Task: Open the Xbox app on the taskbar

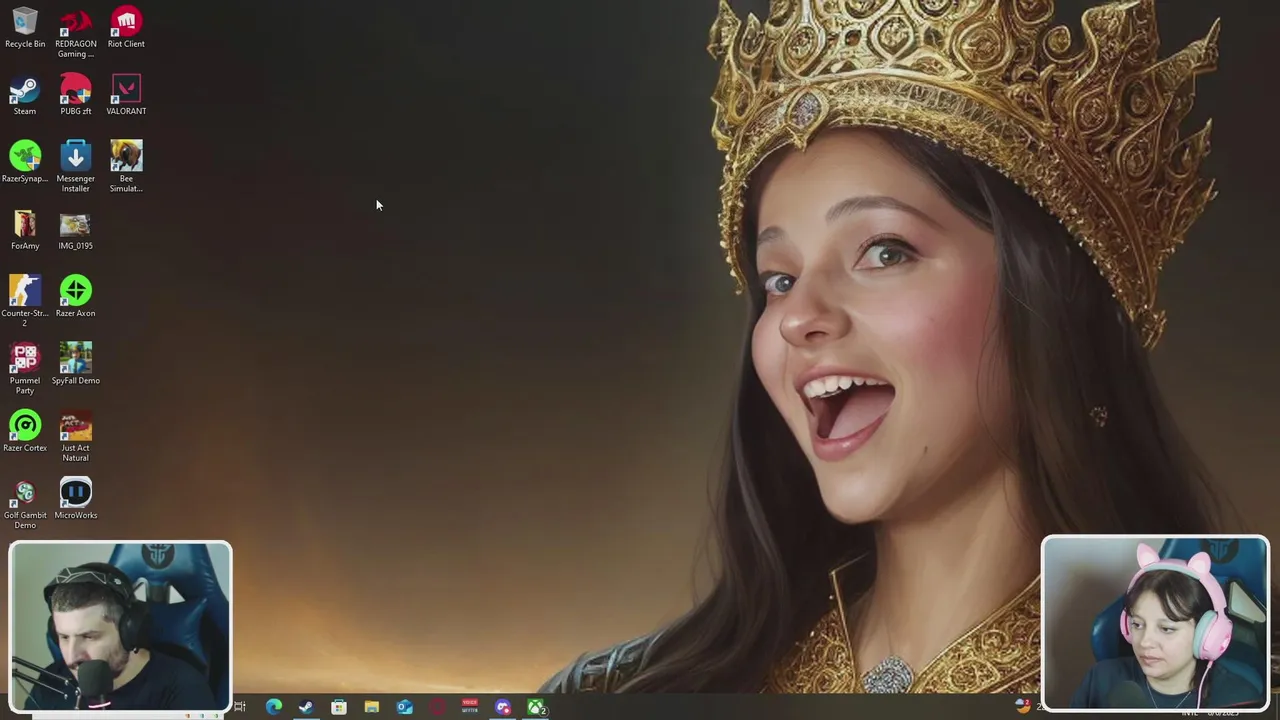Action: (x=536, y=707)
